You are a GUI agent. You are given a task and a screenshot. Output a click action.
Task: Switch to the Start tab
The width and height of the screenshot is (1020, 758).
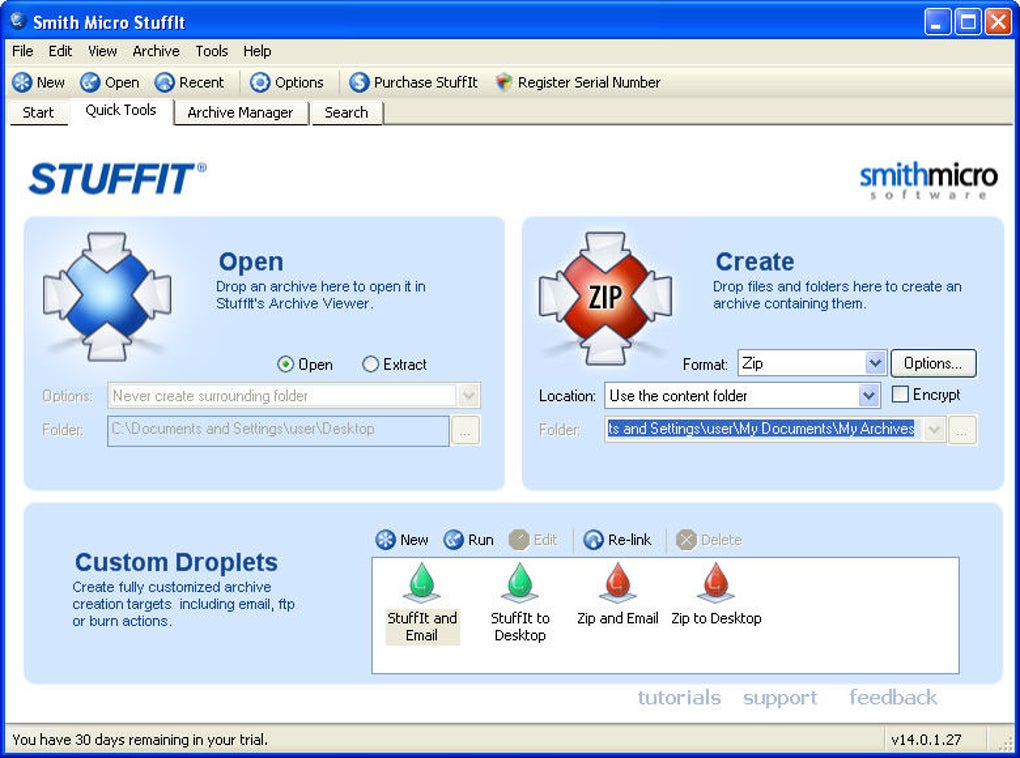coord(38,113)
